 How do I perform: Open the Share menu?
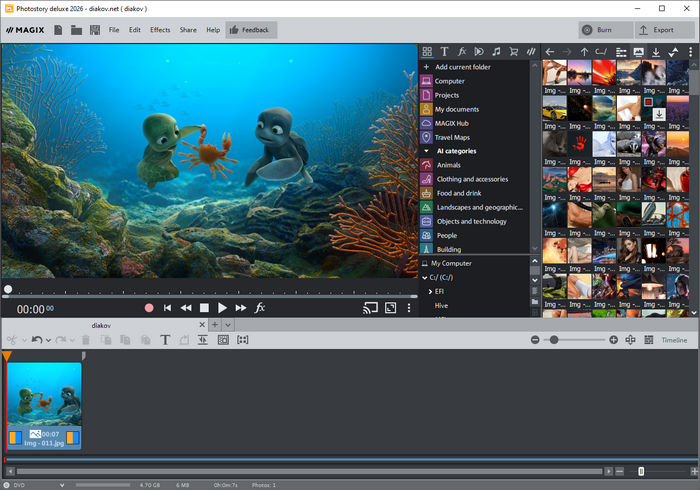point(188,30)
